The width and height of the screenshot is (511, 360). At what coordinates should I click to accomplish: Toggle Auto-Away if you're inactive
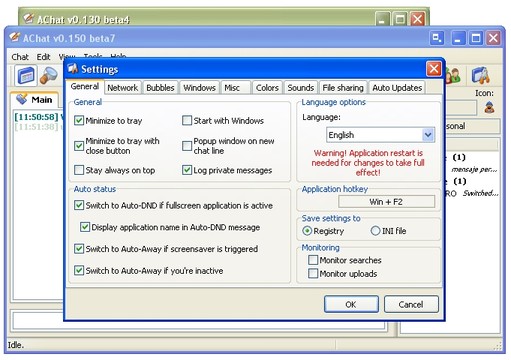pos(79,270)
